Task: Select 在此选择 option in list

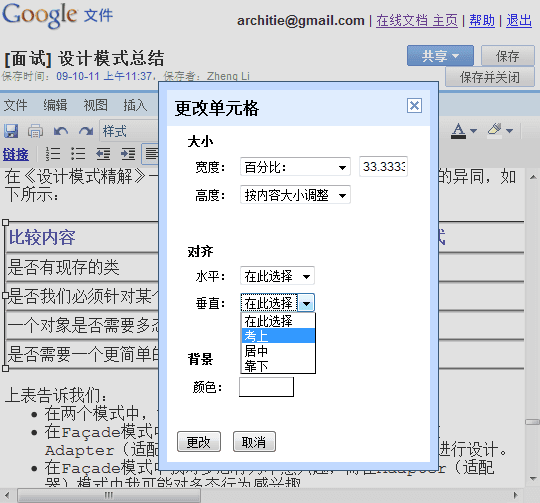Action: click(278, 321)
